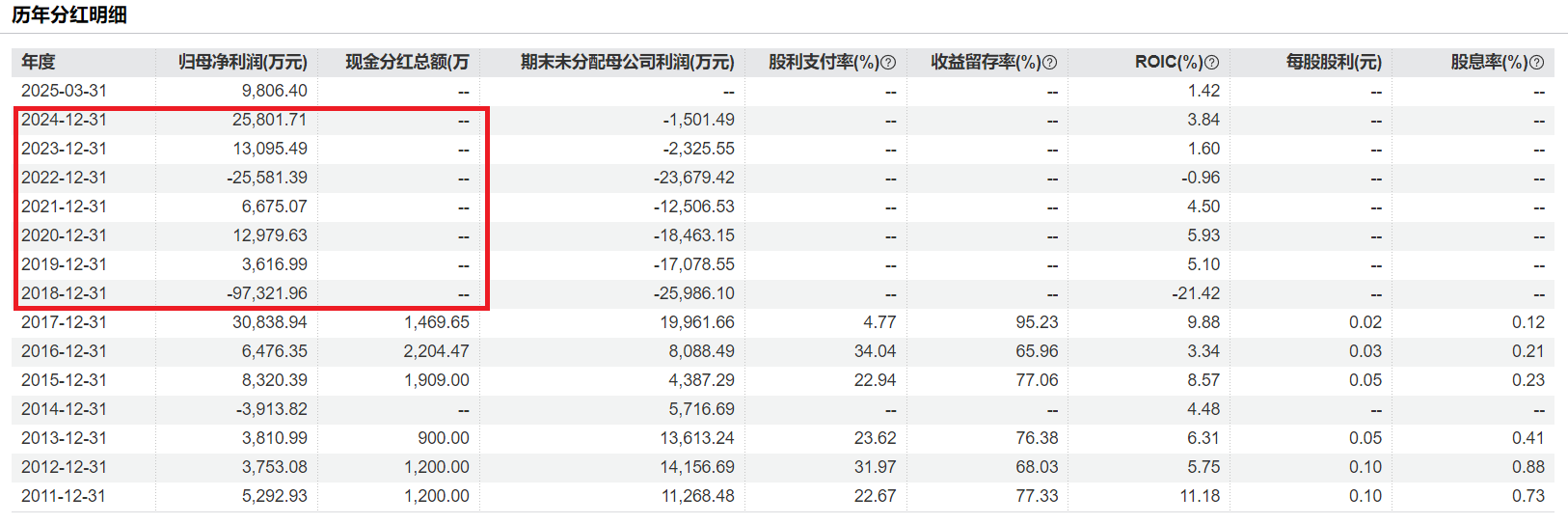Click cash dividend amount 2,204.47
1568x524 pixels.
[x=436, y=351]
